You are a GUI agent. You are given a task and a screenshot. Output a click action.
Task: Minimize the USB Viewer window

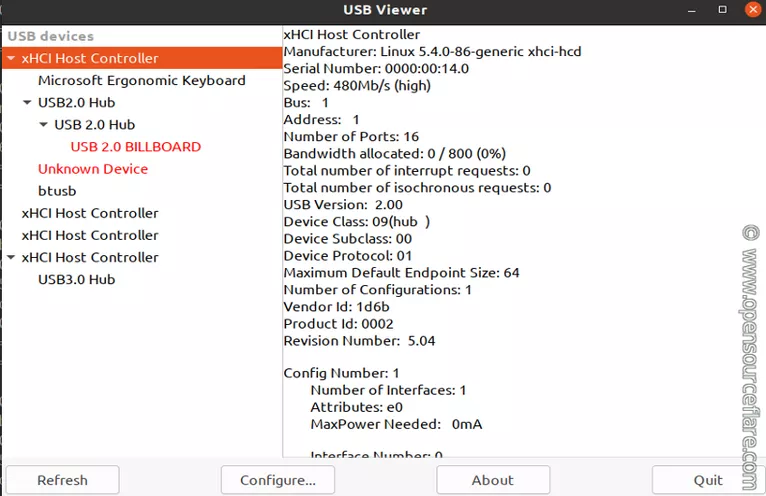click(694, 9)
